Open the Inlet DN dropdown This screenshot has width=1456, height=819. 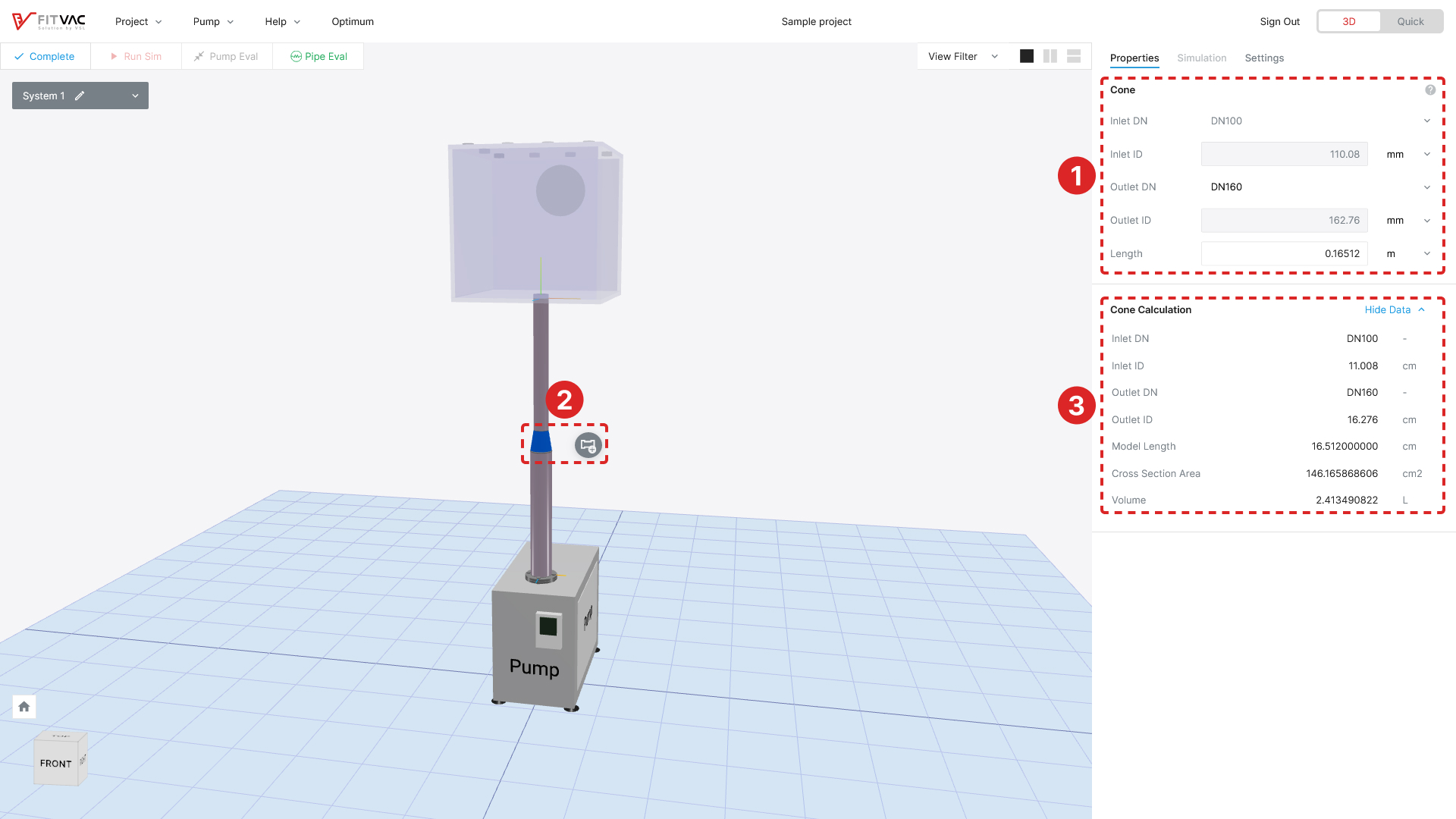[1319, 121]
